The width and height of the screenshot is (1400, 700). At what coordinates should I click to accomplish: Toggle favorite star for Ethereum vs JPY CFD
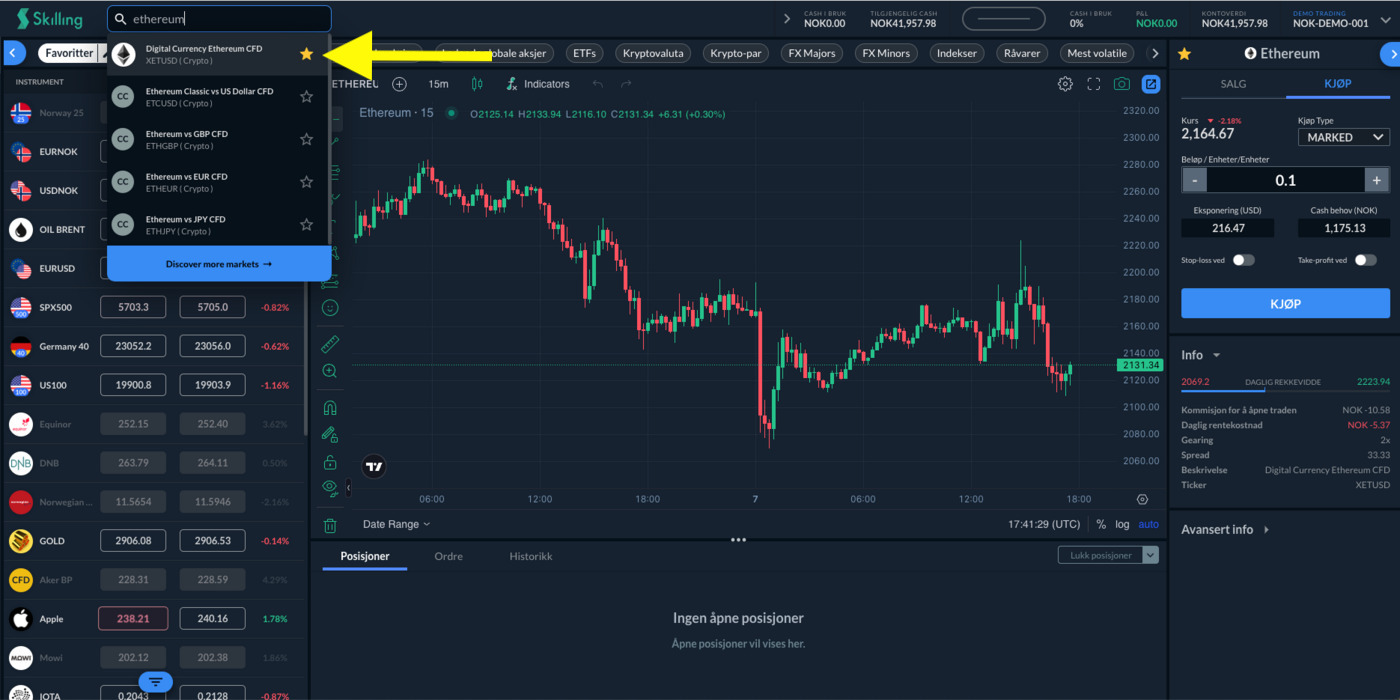coord(306,225)
